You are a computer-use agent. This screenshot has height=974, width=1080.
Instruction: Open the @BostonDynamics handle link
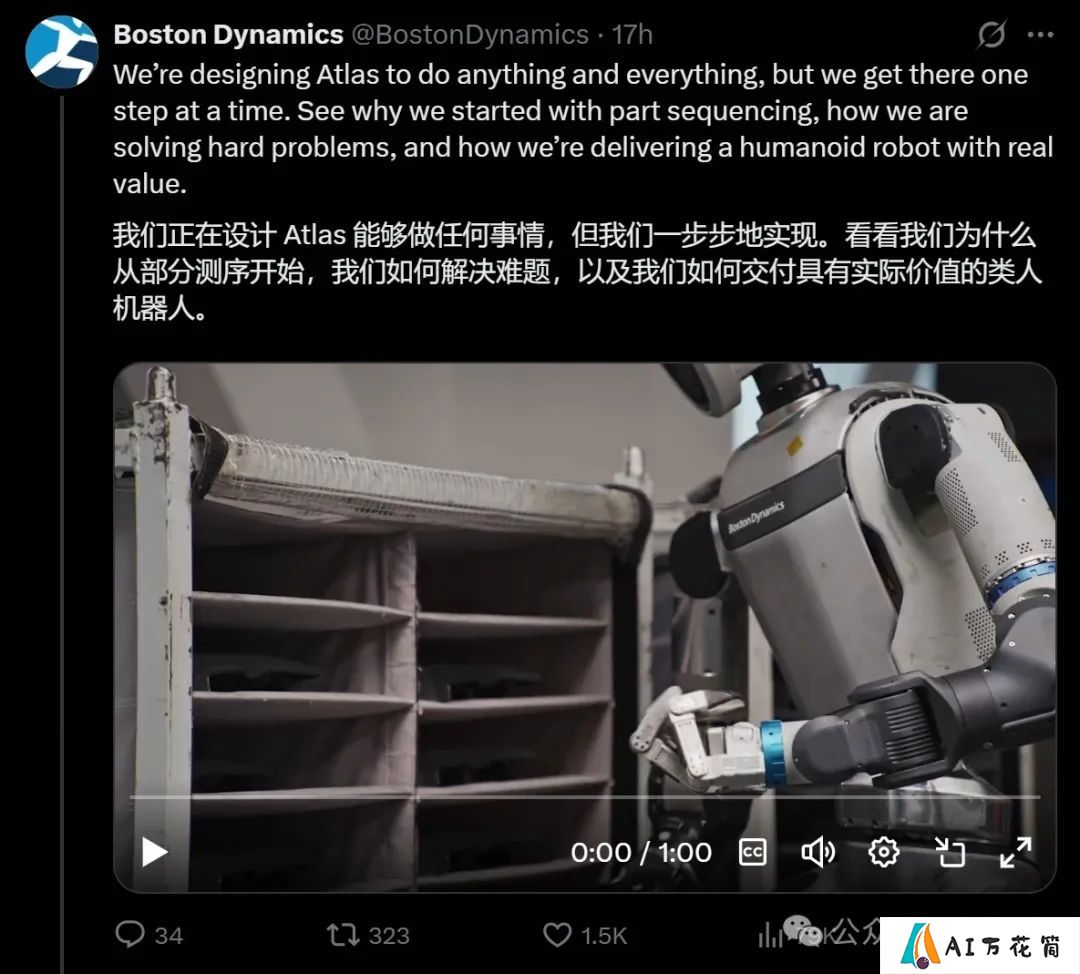click(x=470, y=34)
